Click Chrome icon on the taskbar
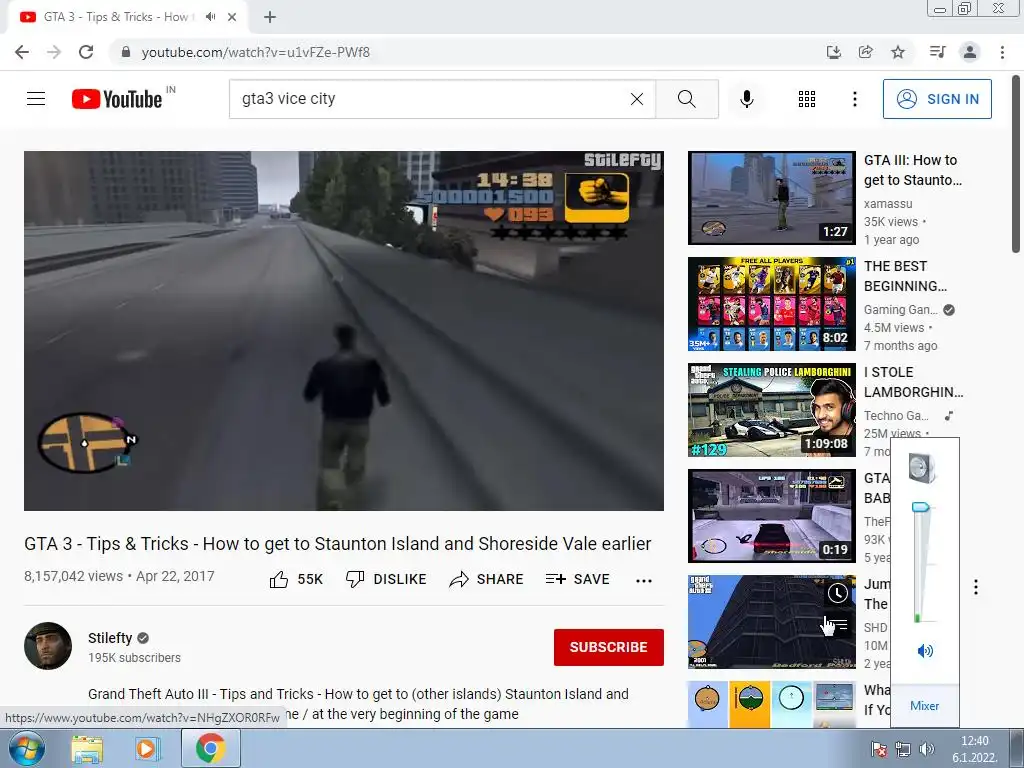Image resolution: width=1024 pixels, height=768 pixels. [x=210, y=748]
